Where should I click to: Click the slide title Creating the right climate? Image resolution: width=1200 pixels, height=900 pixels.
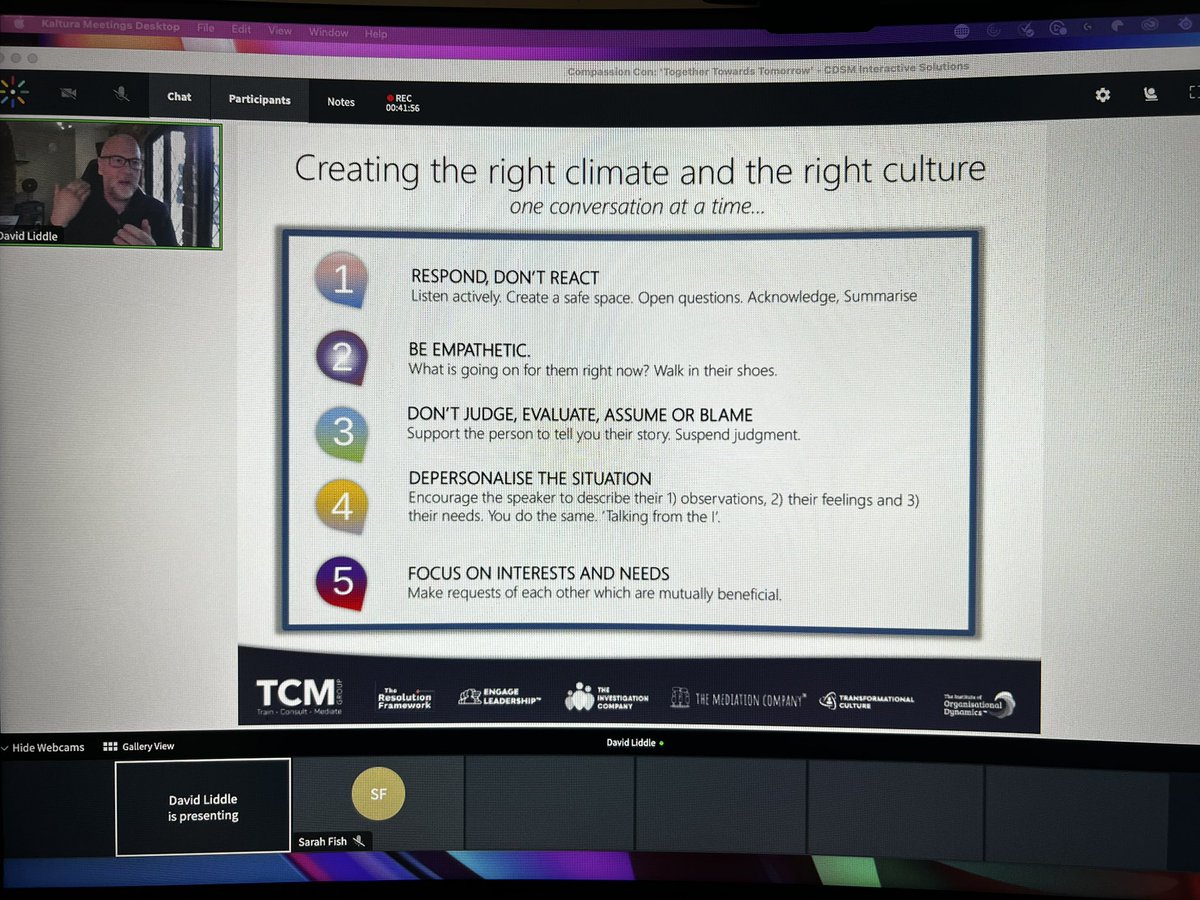click(640, 170)
